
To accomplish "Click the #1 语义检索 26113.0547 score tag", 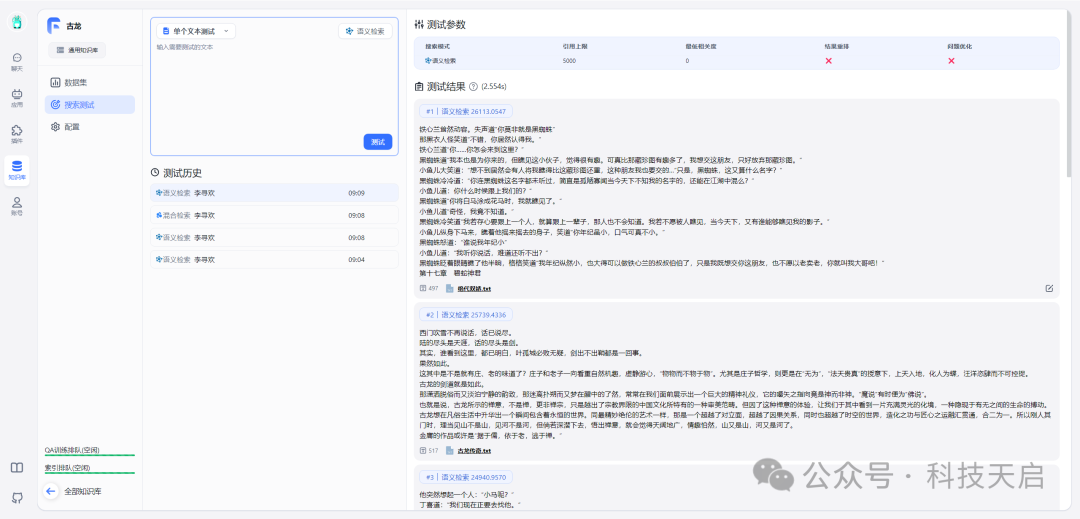I will tap(466, 111).
